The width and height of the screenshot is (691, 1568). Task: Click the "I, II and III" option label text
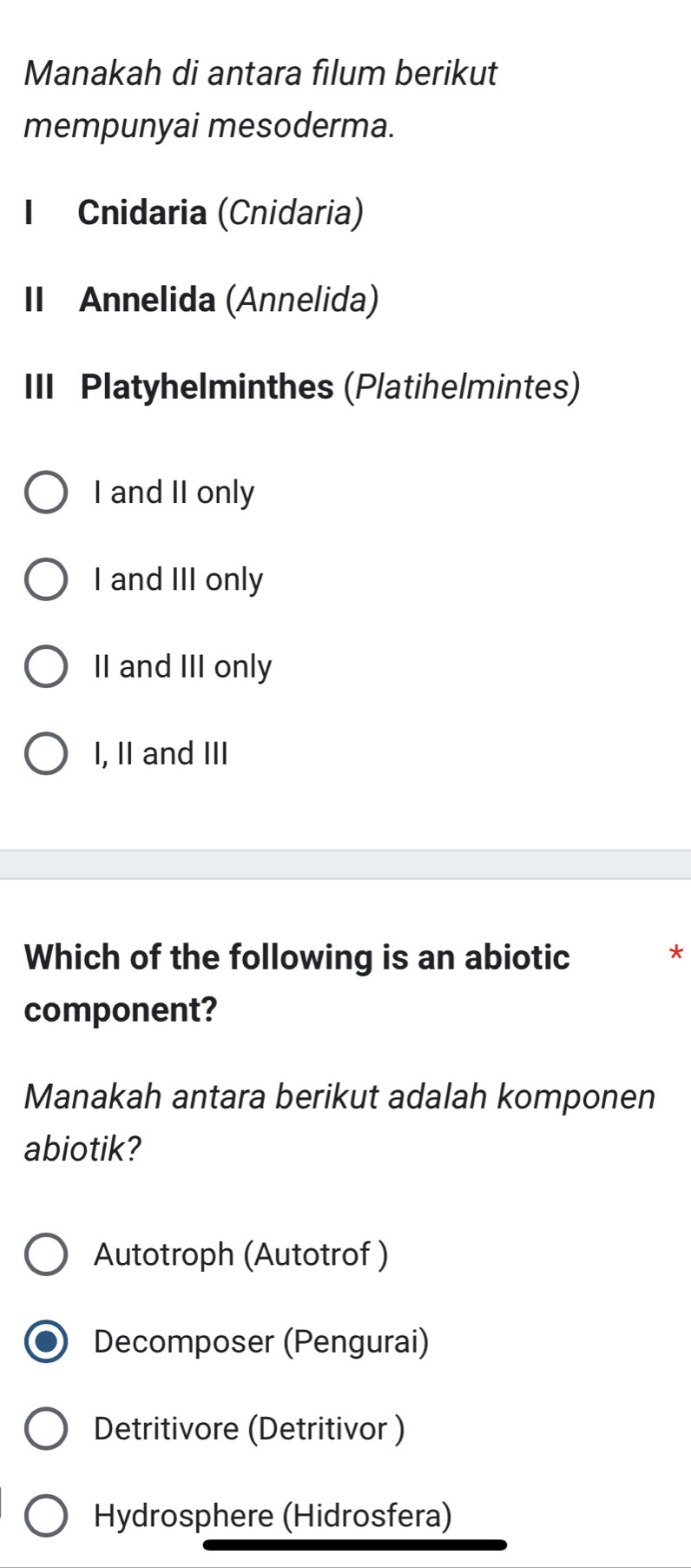[x=161, y=754]
